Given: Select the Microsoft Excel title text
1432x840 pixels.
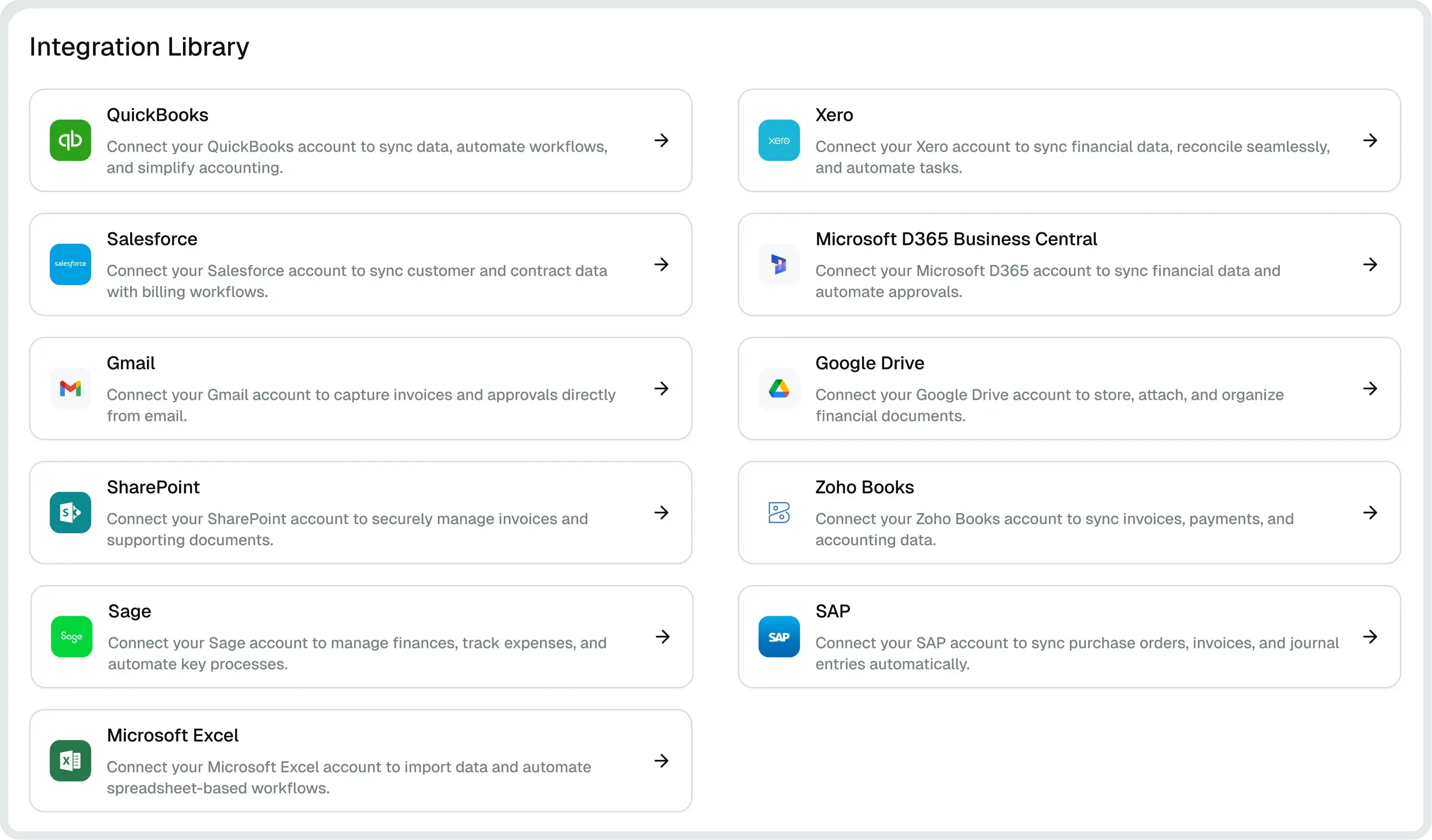Looking at the screenshot, I should click(x=172, y=735).
